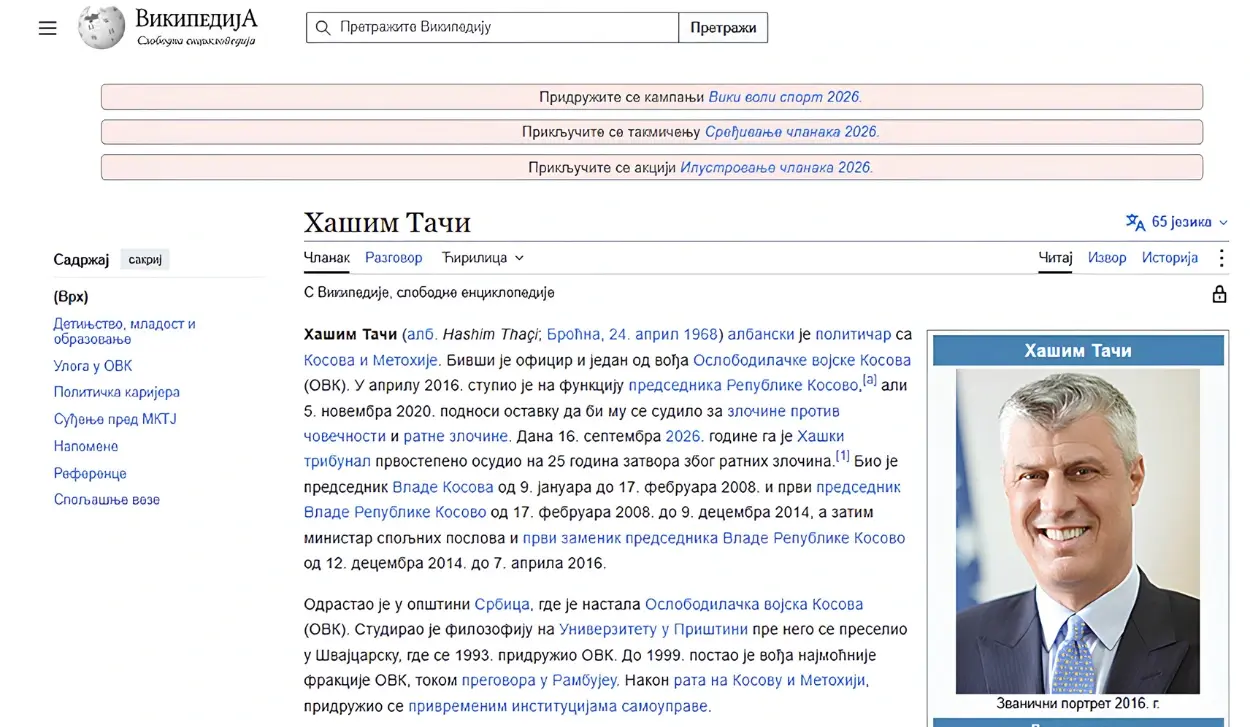Open the Бројна birthplace link
This screenshot has width=1250, height=727.
[x=574, y=334]
